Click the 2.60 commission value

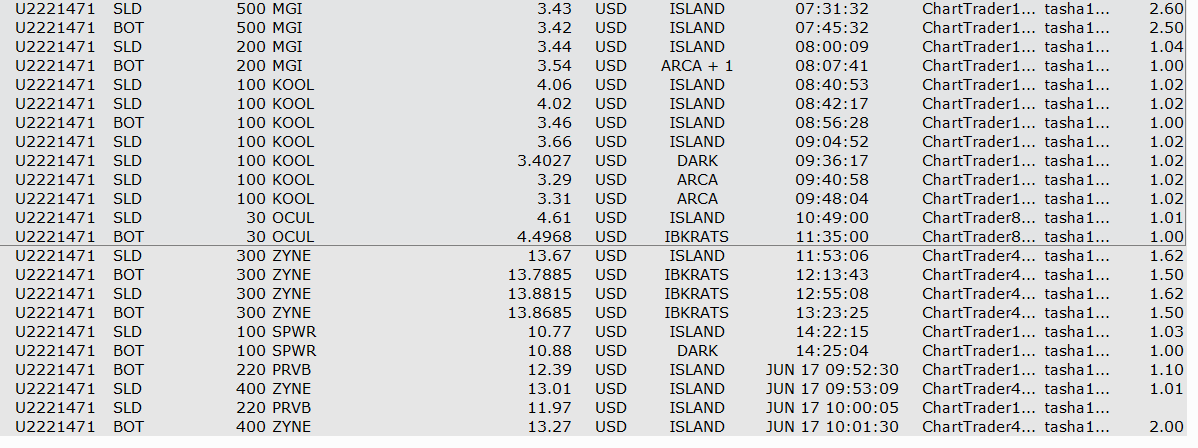1167,9
